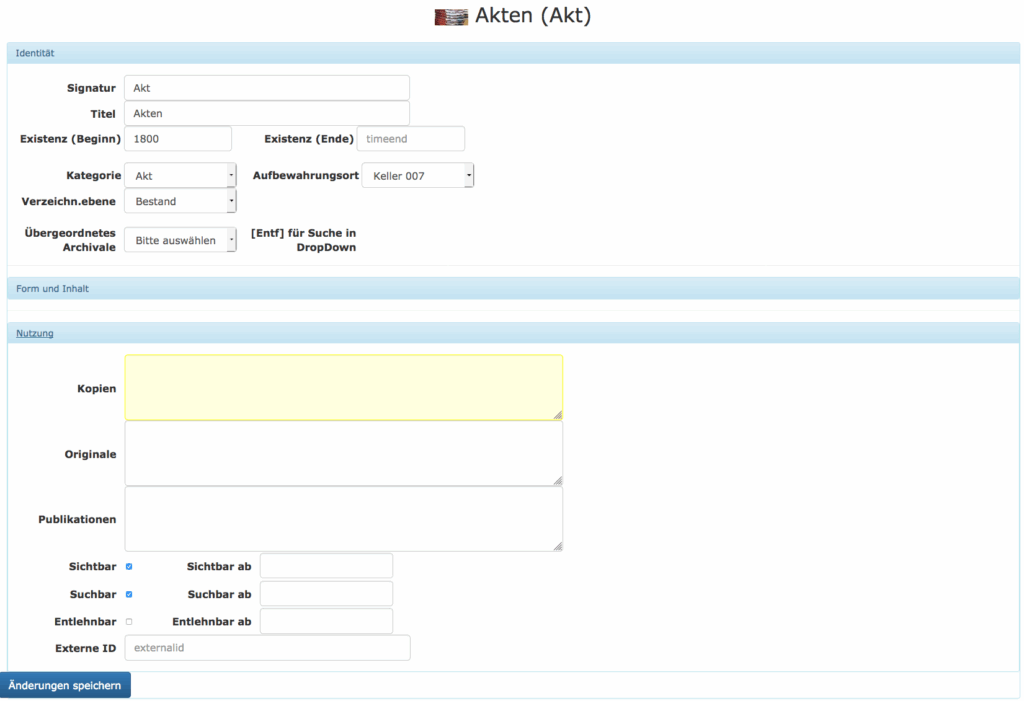This screenshot has width=1024, height=701.
Task: Click into the Kopien text area
Action: [343, 387]
